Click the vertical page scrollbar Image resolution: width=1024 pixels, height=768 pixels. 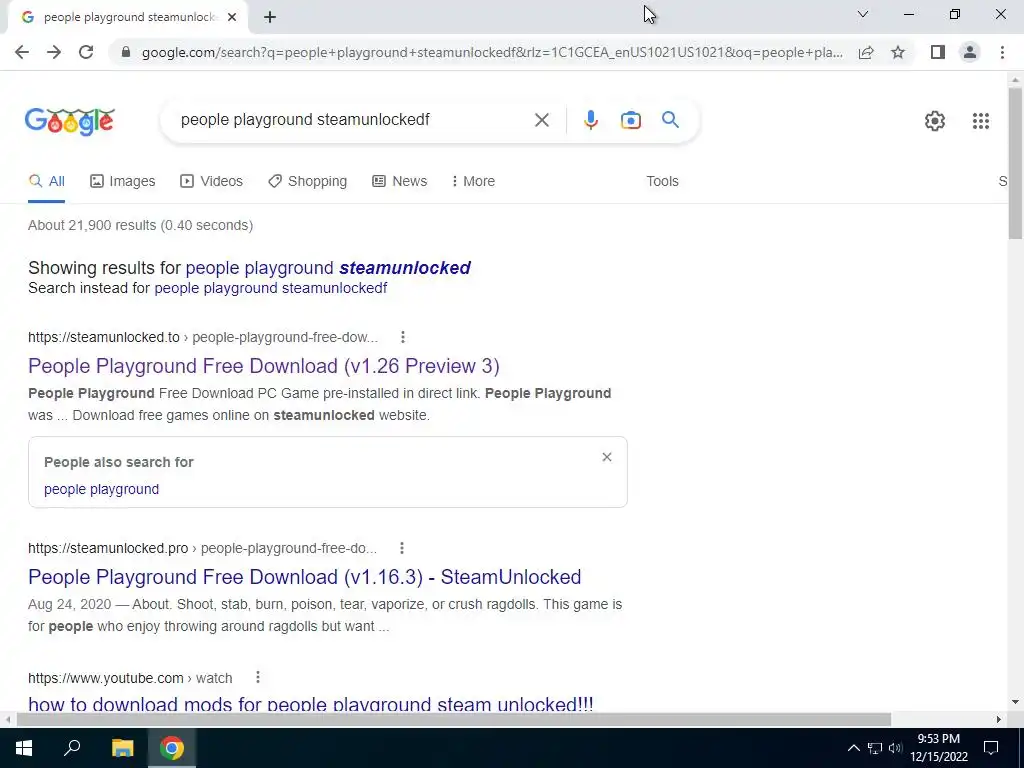coord(1015,163)
